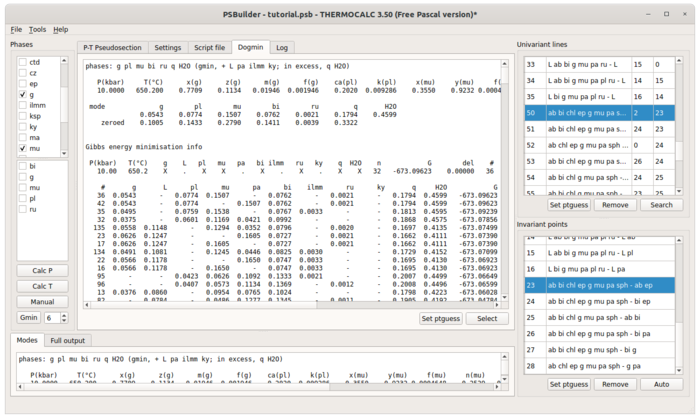
Task: Uncheck the g phase checkbox
Action: [x=23, y=95]
